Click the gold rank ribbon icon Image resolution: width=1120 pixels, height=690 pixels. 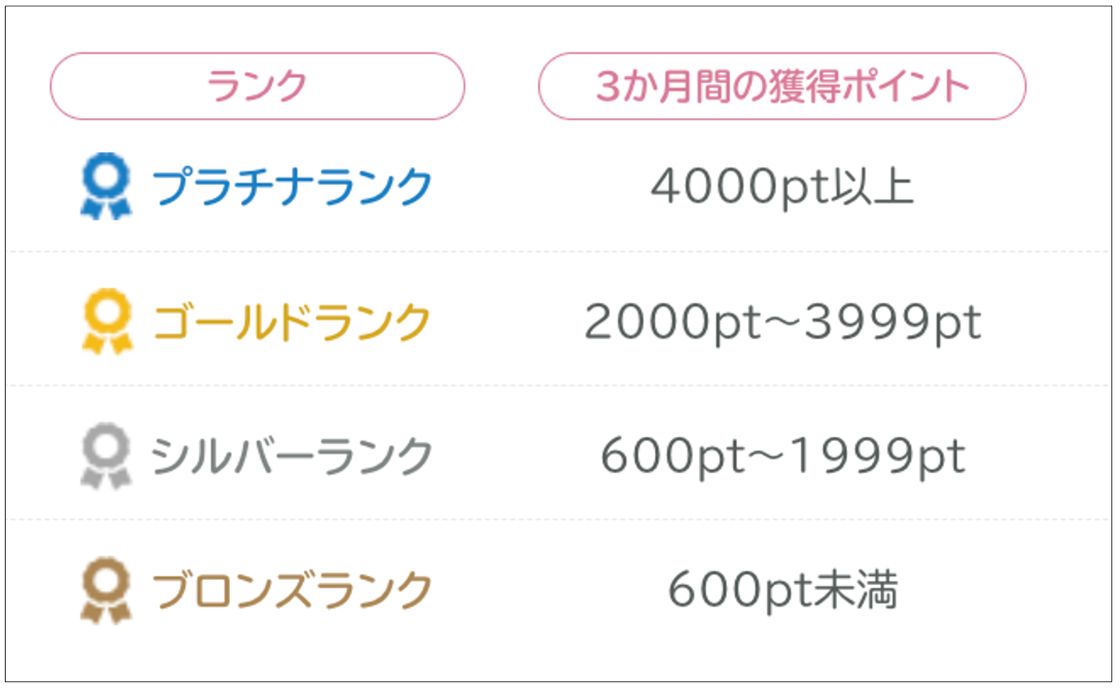point(107,321)
